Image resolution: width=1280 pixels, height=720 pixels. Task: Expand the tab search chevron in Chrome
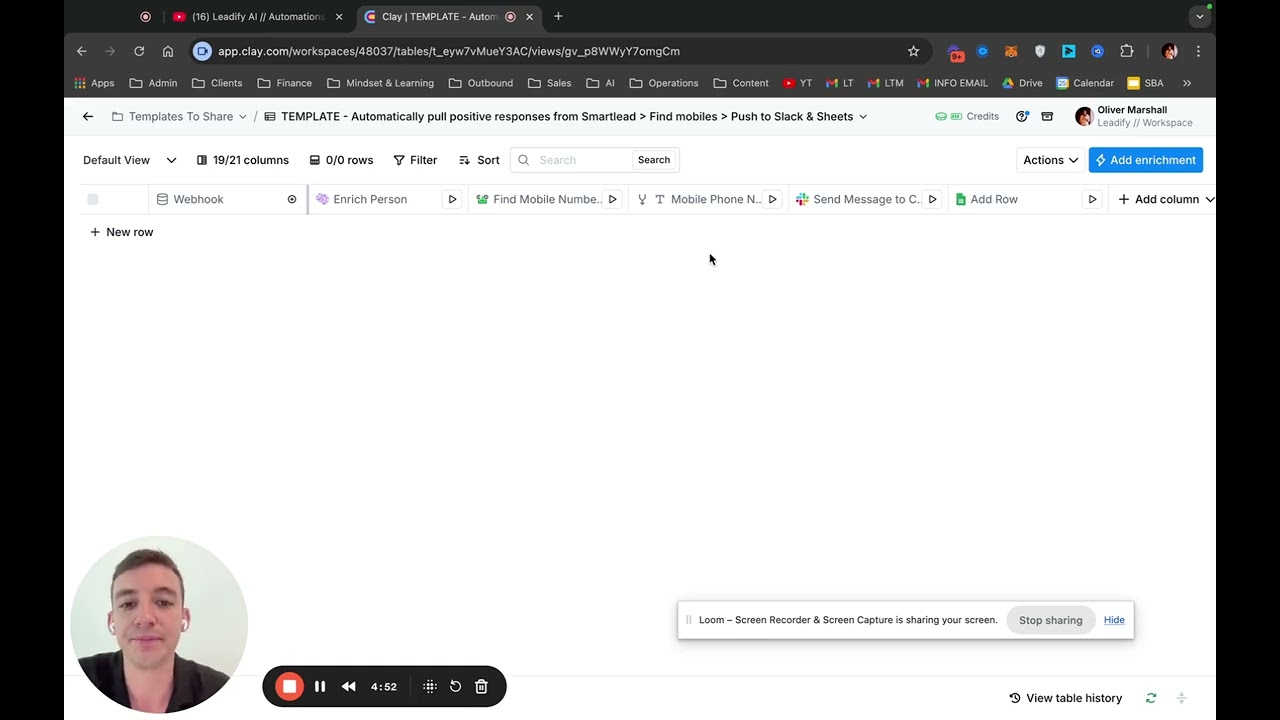point(1200,16)
